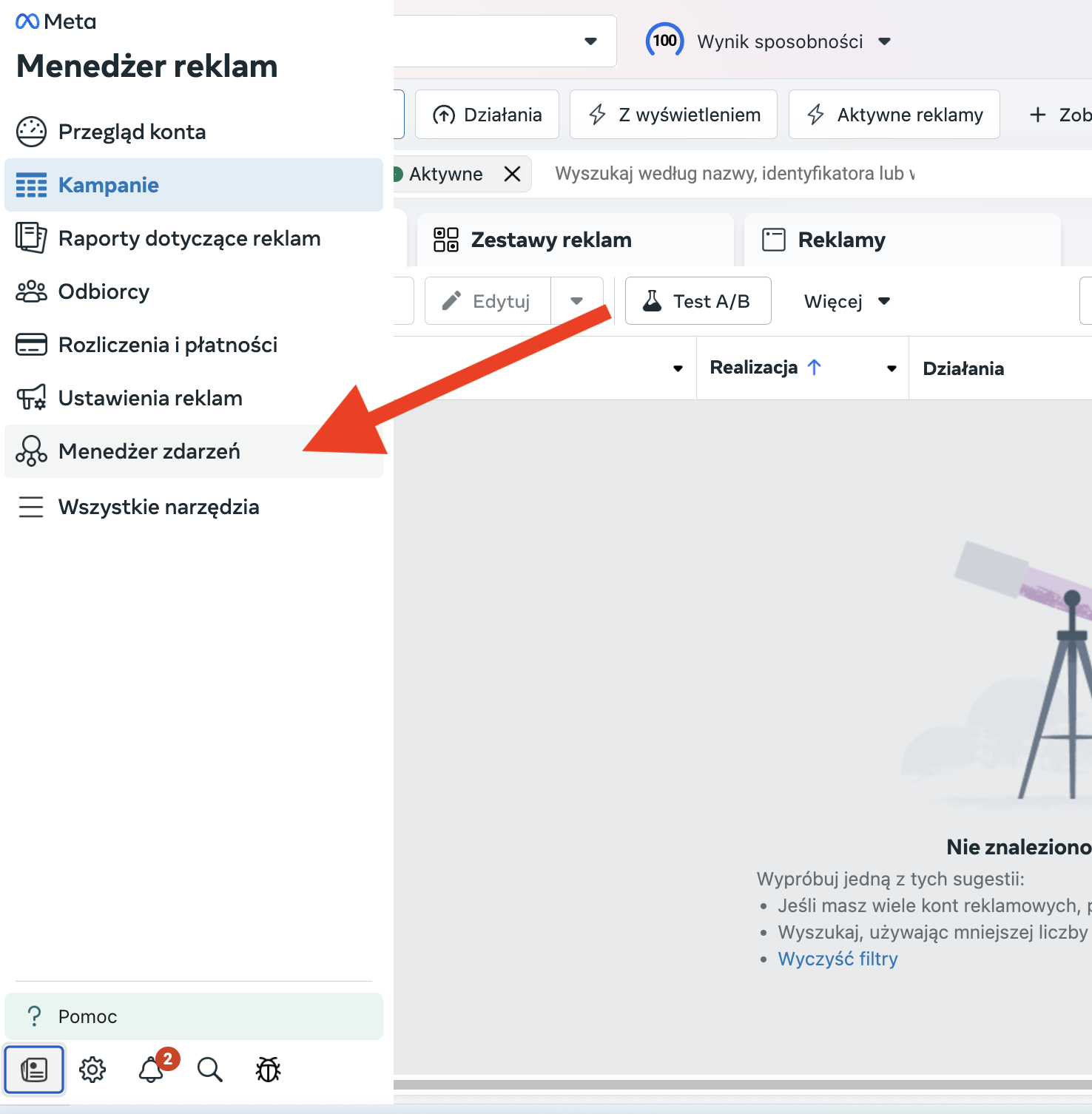
Task: Go to Odbiorcy section
Action: (194, 291)
